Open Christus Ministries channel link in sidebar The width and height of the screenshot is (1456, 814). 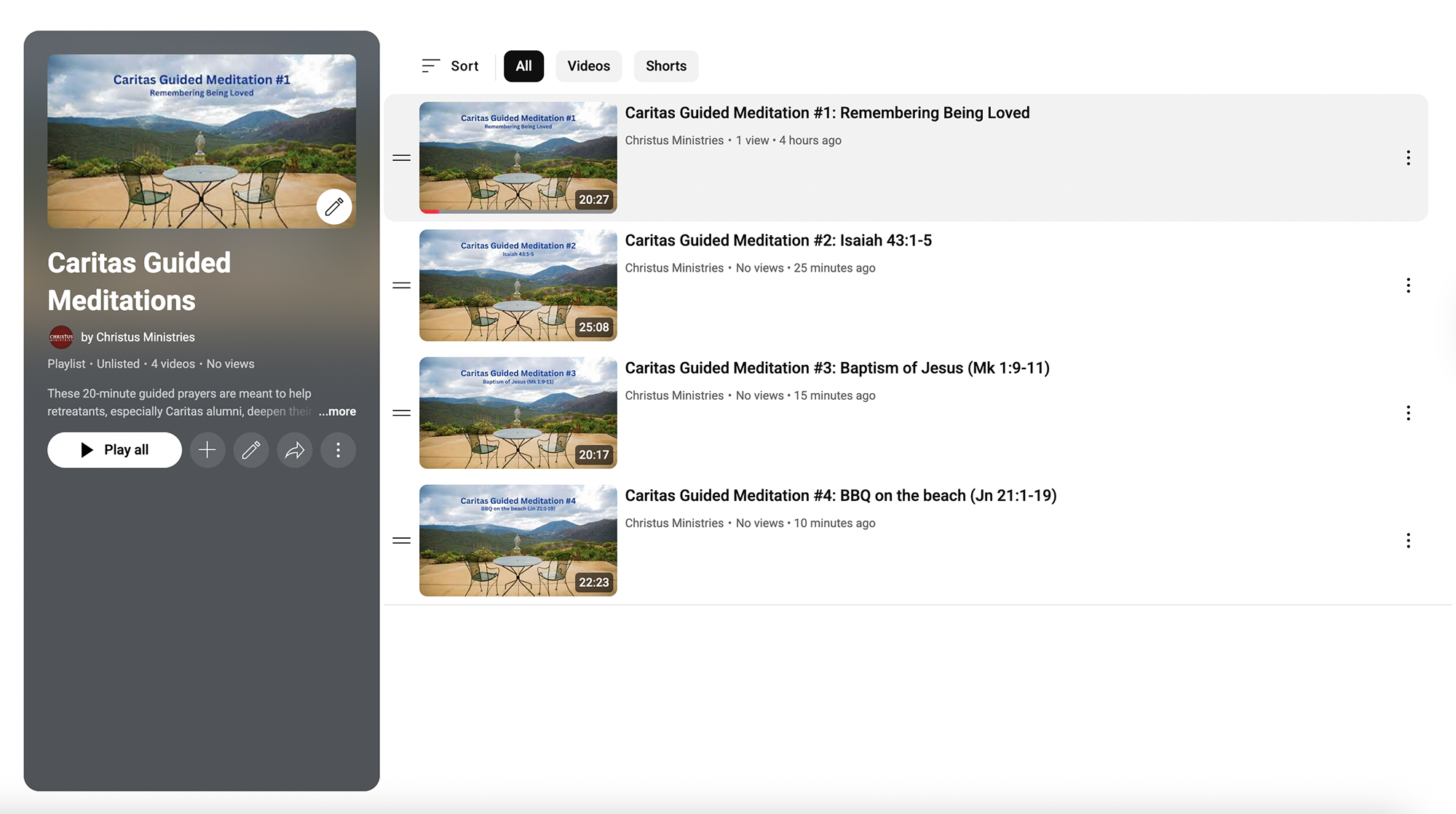tap(138, 337)
